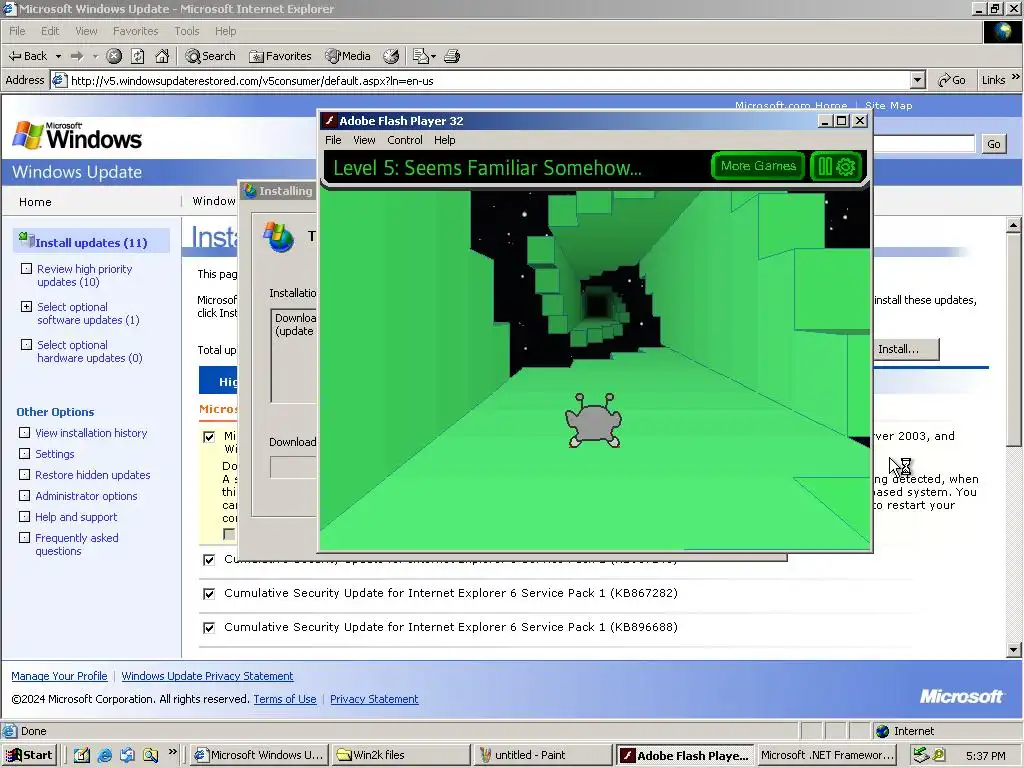The image size is (1024, 768).
Task: Open IE Favorites menu
Action: click(x=135, y=31)
